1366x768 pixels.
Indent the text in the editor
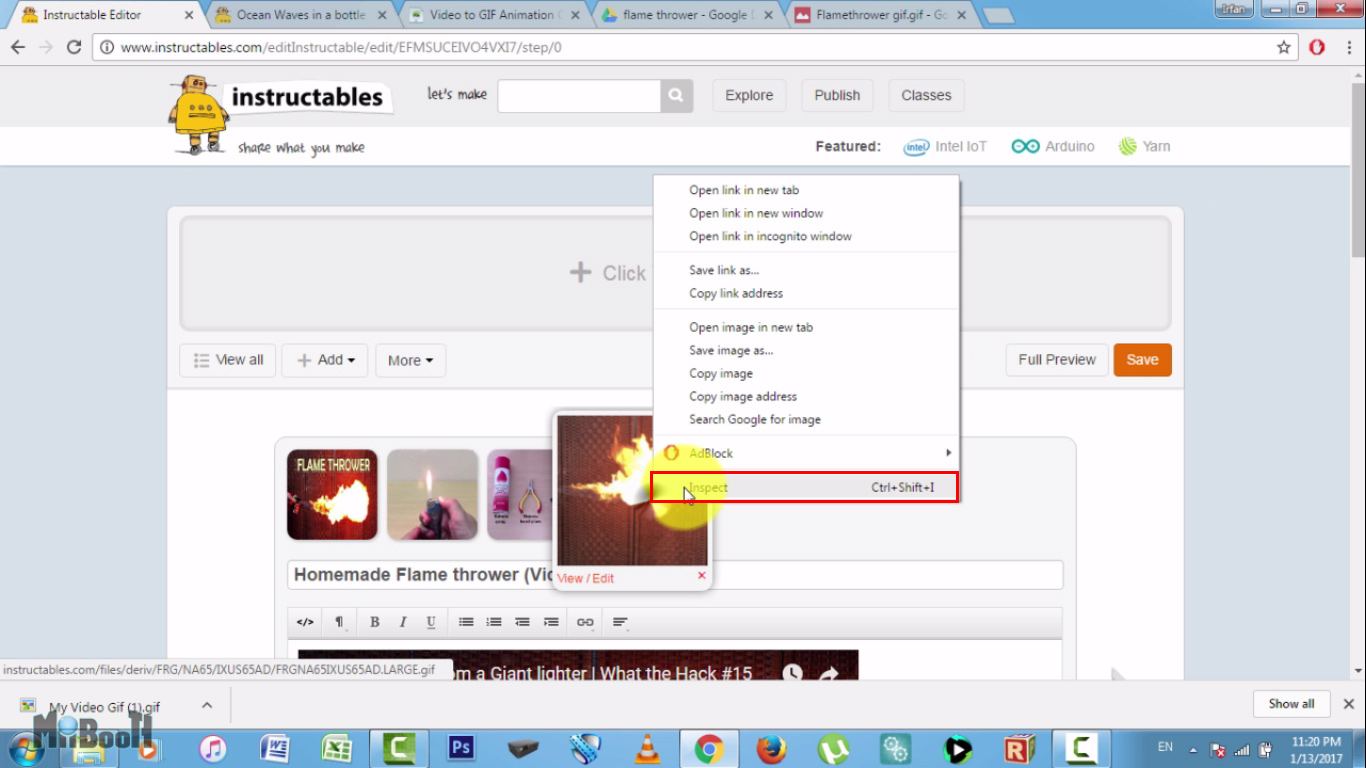pyautogui.click(x=551, y=622)
